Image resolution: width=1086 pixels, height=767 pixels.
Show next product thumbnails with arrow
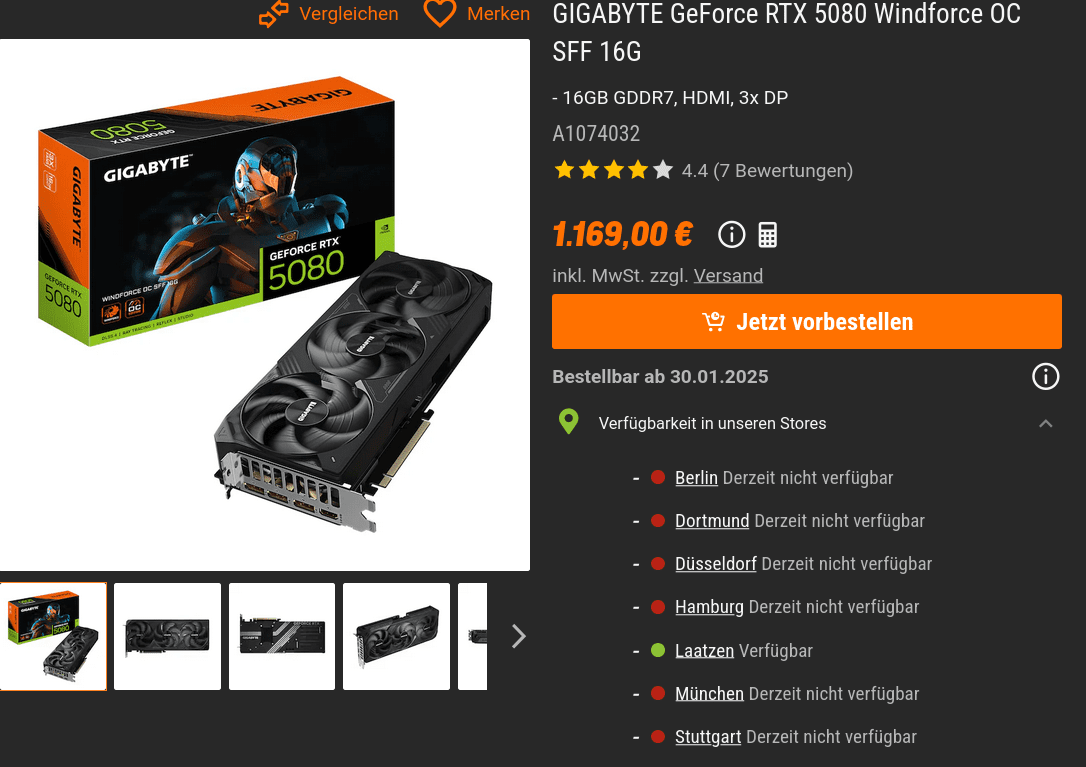519,636
